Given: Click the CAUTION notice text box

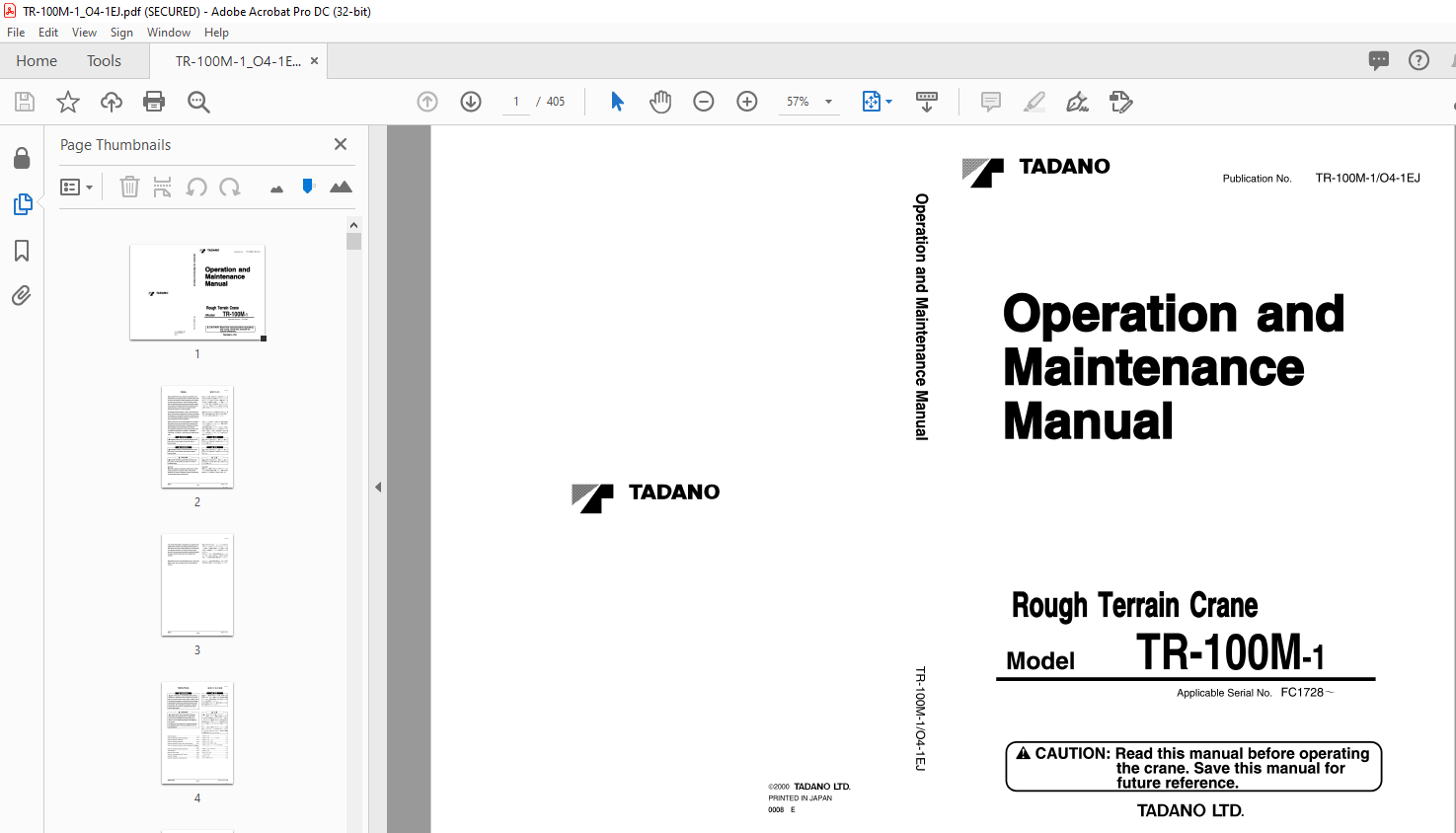Looking at the screenshot, I should [x=1193, y=767].
